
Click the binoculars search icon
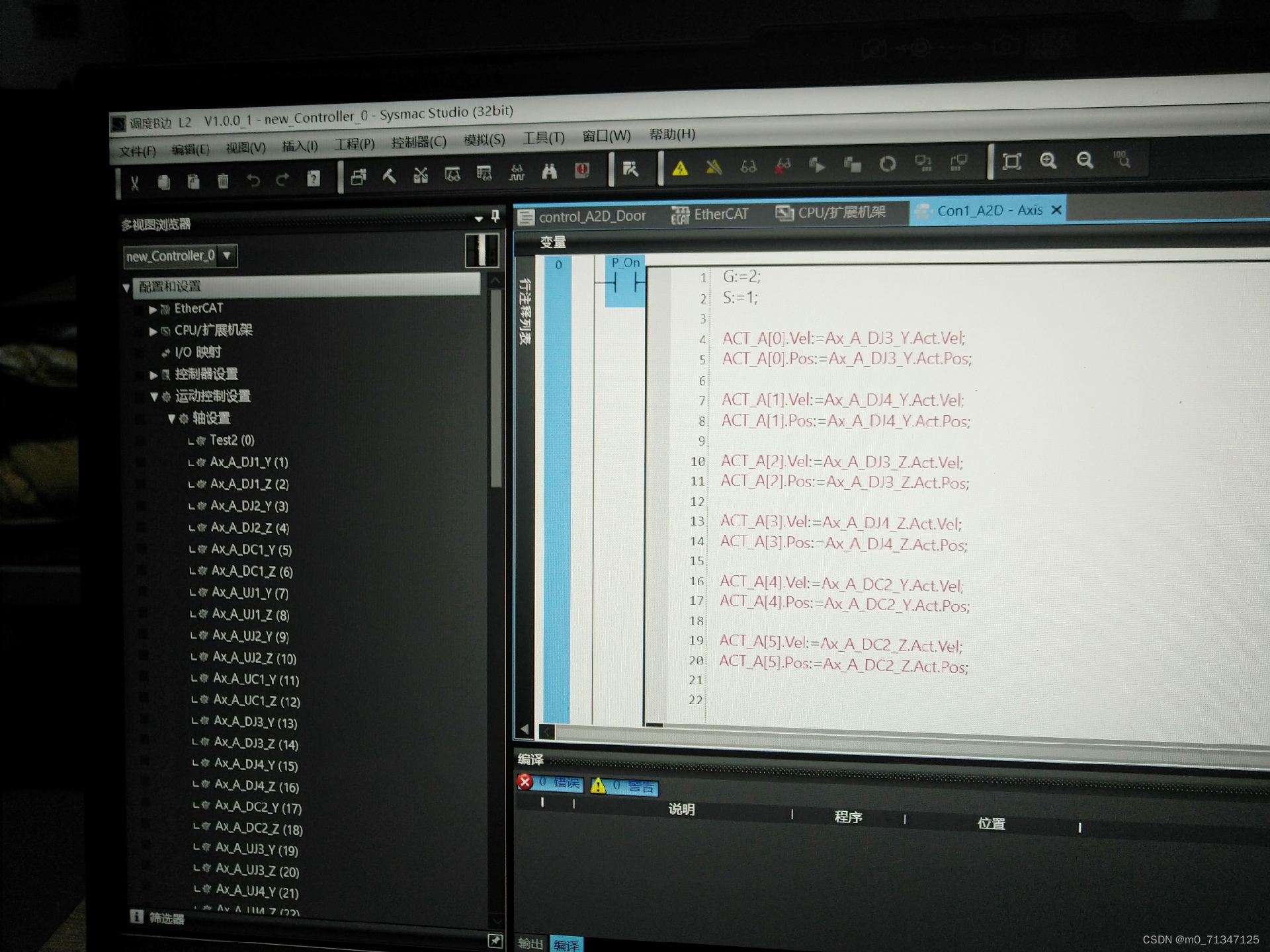pyautogui.click(x=549, y=172)
